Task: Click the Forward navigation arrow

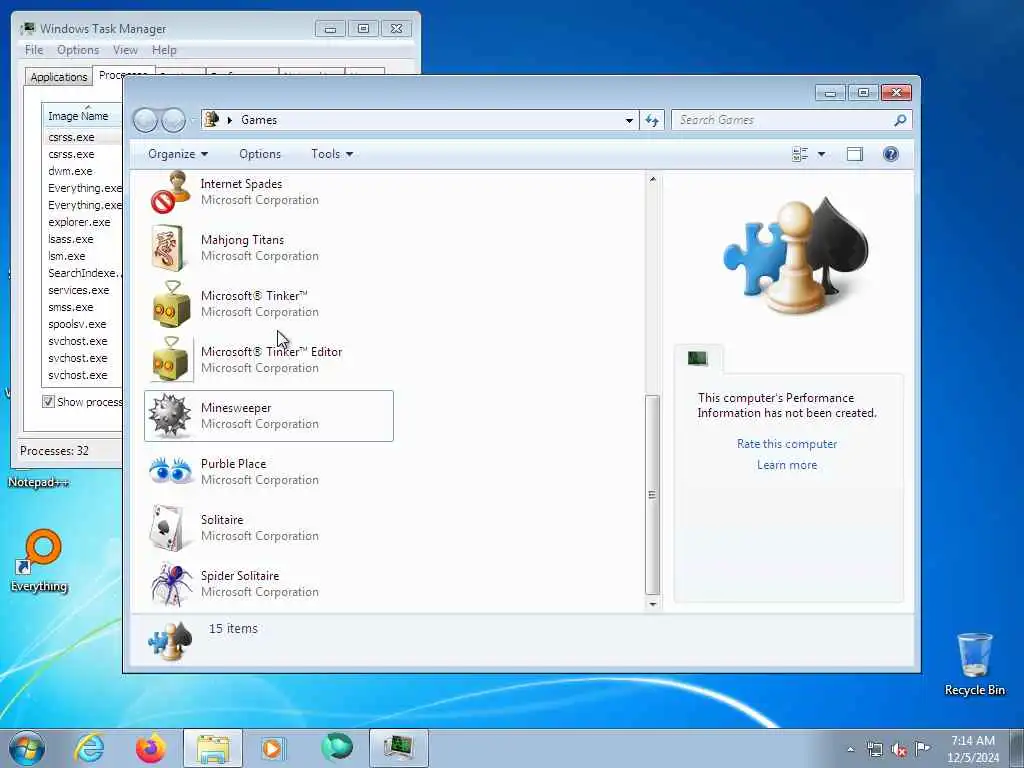Action: tap(173, 120)
